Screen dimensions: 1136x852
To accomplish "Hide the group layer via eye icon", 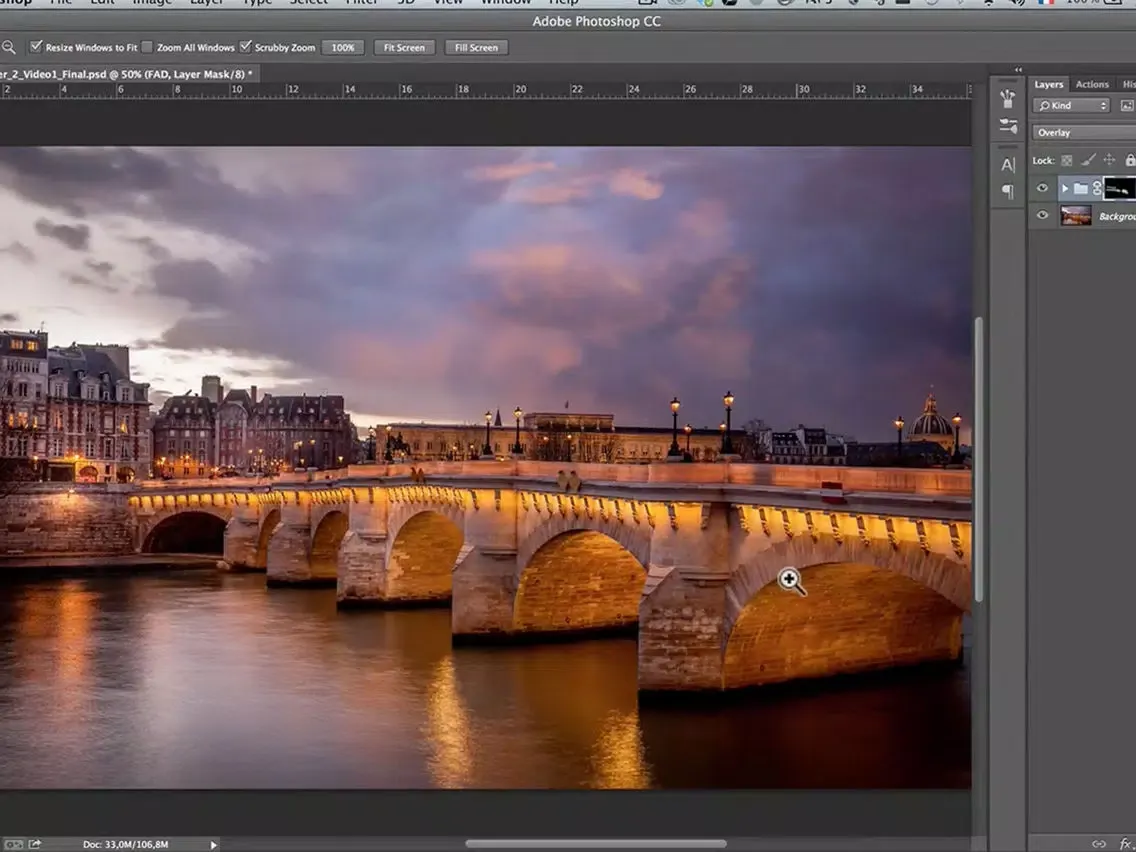I will (x=1042, y=188).
